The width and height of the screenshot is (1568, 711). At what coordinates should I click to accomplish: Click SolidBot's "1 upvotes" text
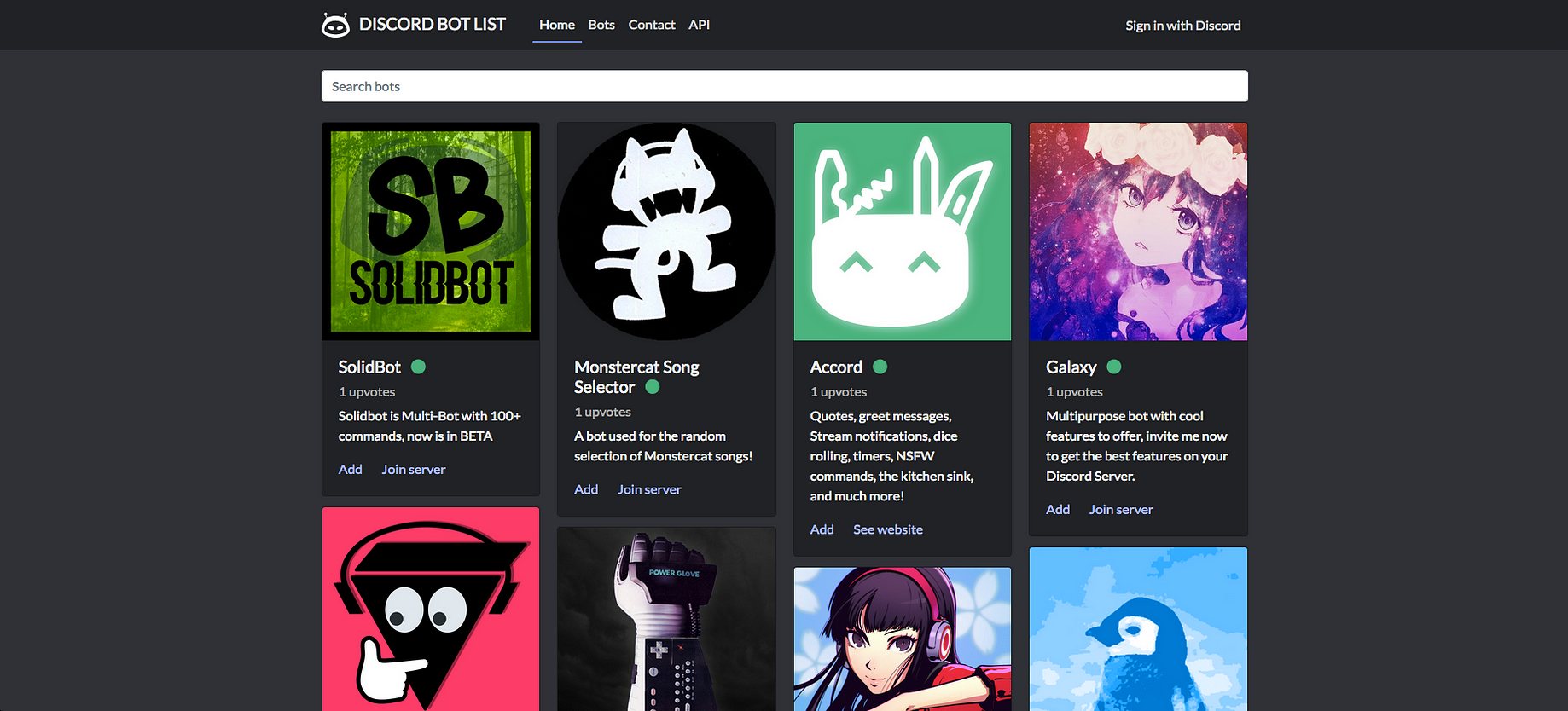click(x=367, y=392)
